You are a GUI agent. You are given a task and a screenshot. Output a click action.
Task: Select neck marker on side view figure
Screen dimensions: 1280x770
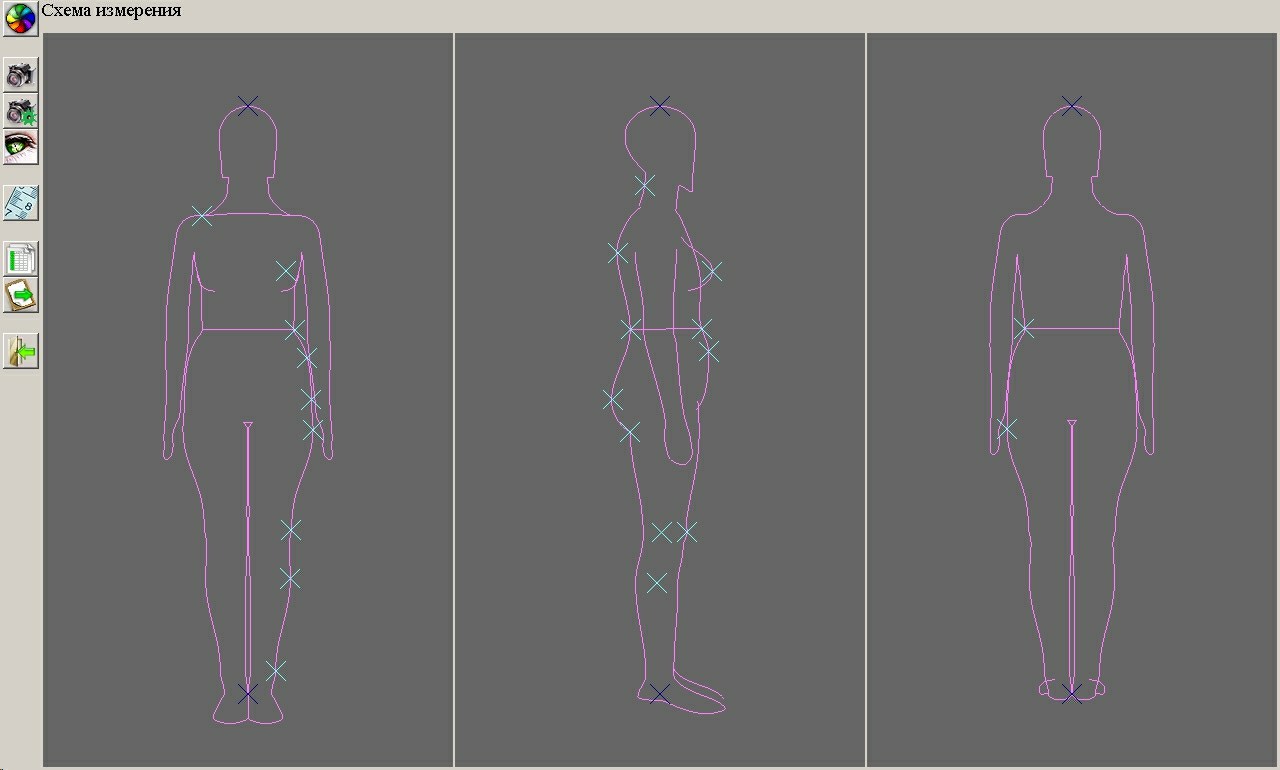pyautogui.click(x=645, y=185)
